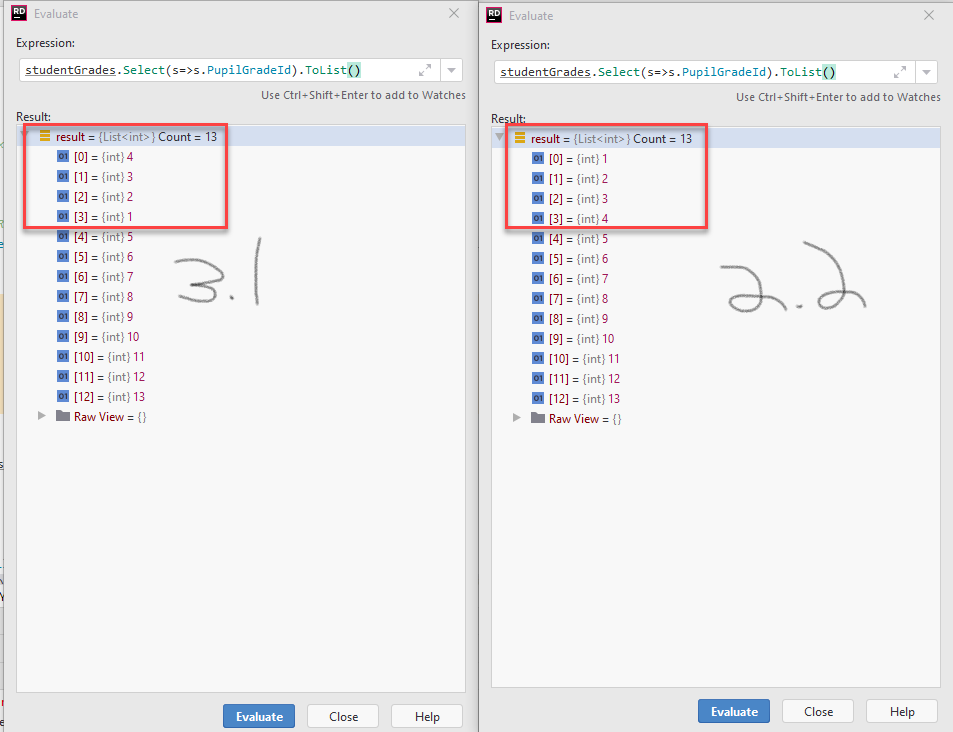Collapse the result tree in right dialog

click(499, 137)
